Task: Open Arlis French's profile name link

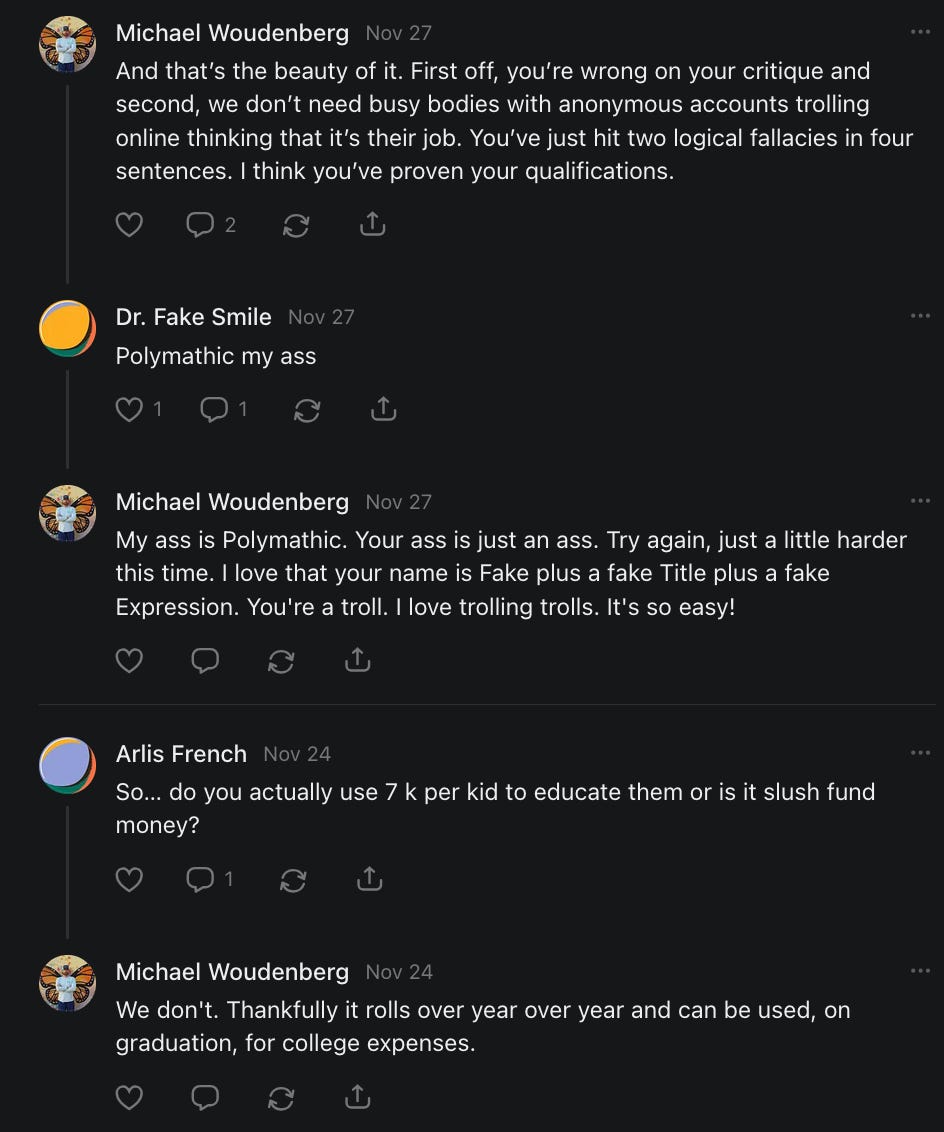Action: 181,754
